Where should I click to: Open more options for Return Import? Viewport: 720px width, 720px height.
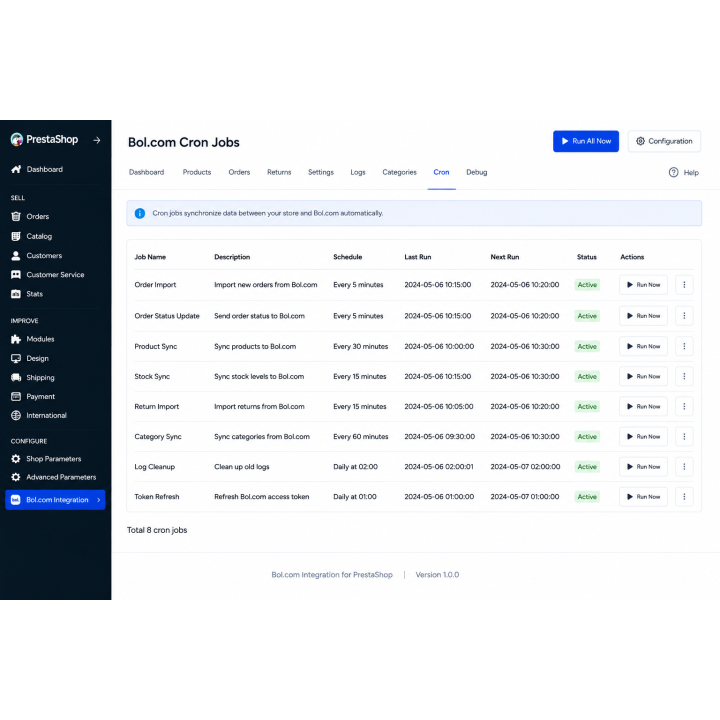684,406
